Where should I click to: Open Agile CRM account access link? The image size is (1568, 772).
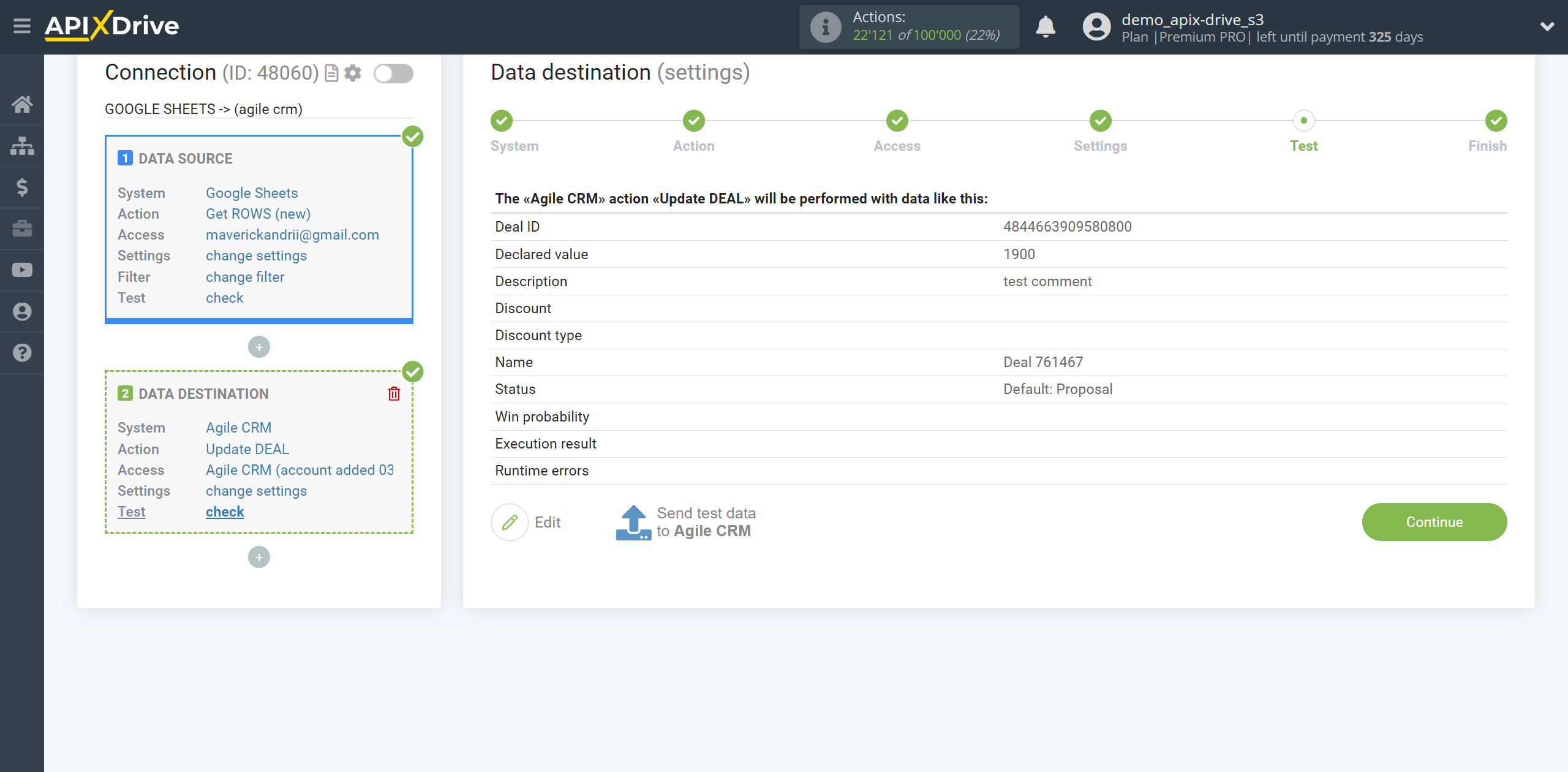click(x=300, y=470)
